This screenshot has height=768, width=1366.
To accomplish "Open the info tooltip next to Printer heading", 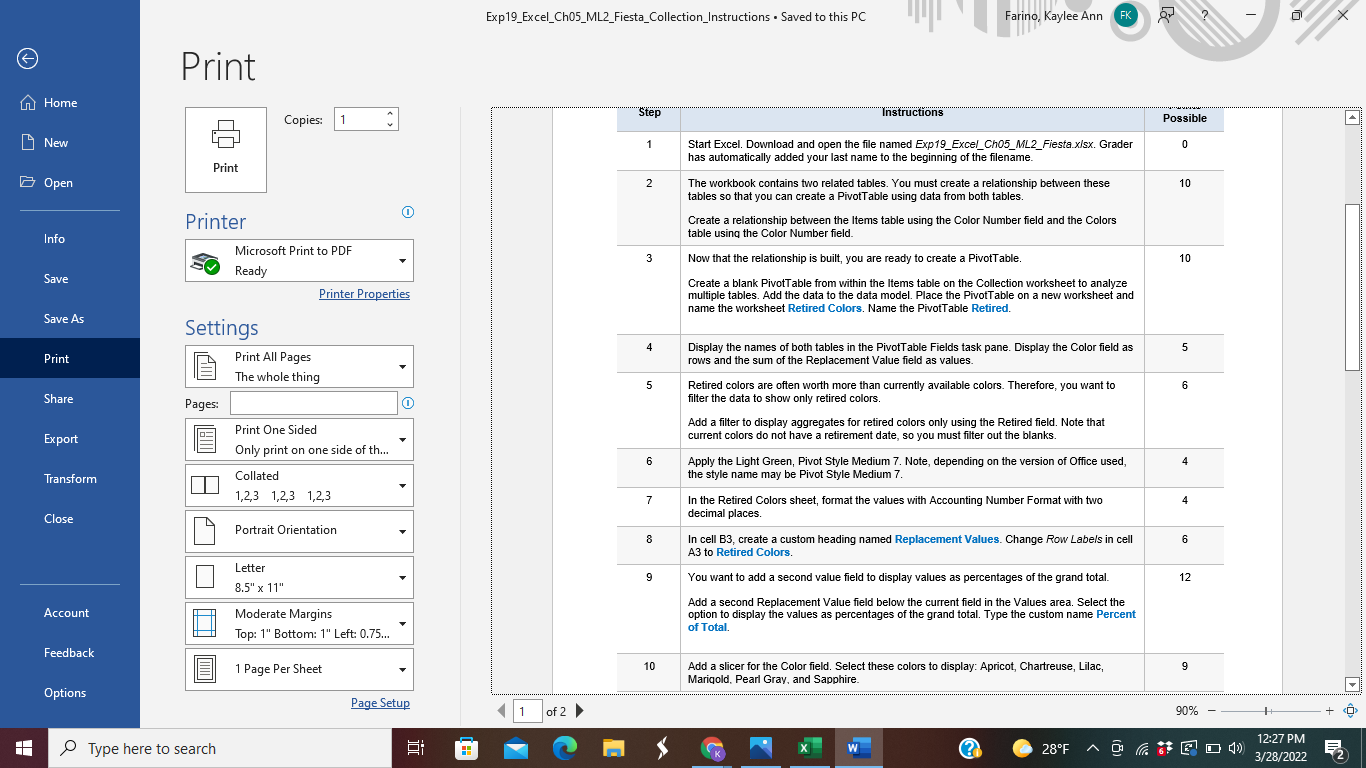I will (x=407, y=212).
